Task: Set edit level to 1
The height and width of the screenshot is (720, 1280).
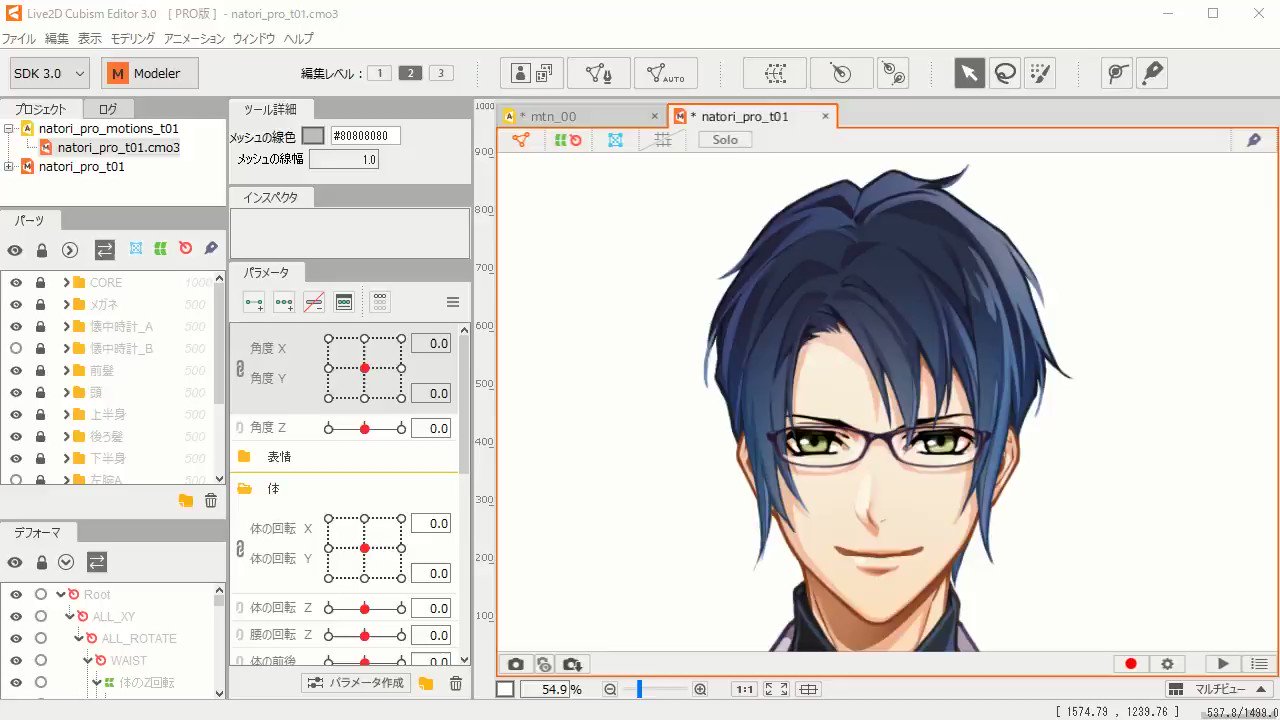Action: point(379,73)
